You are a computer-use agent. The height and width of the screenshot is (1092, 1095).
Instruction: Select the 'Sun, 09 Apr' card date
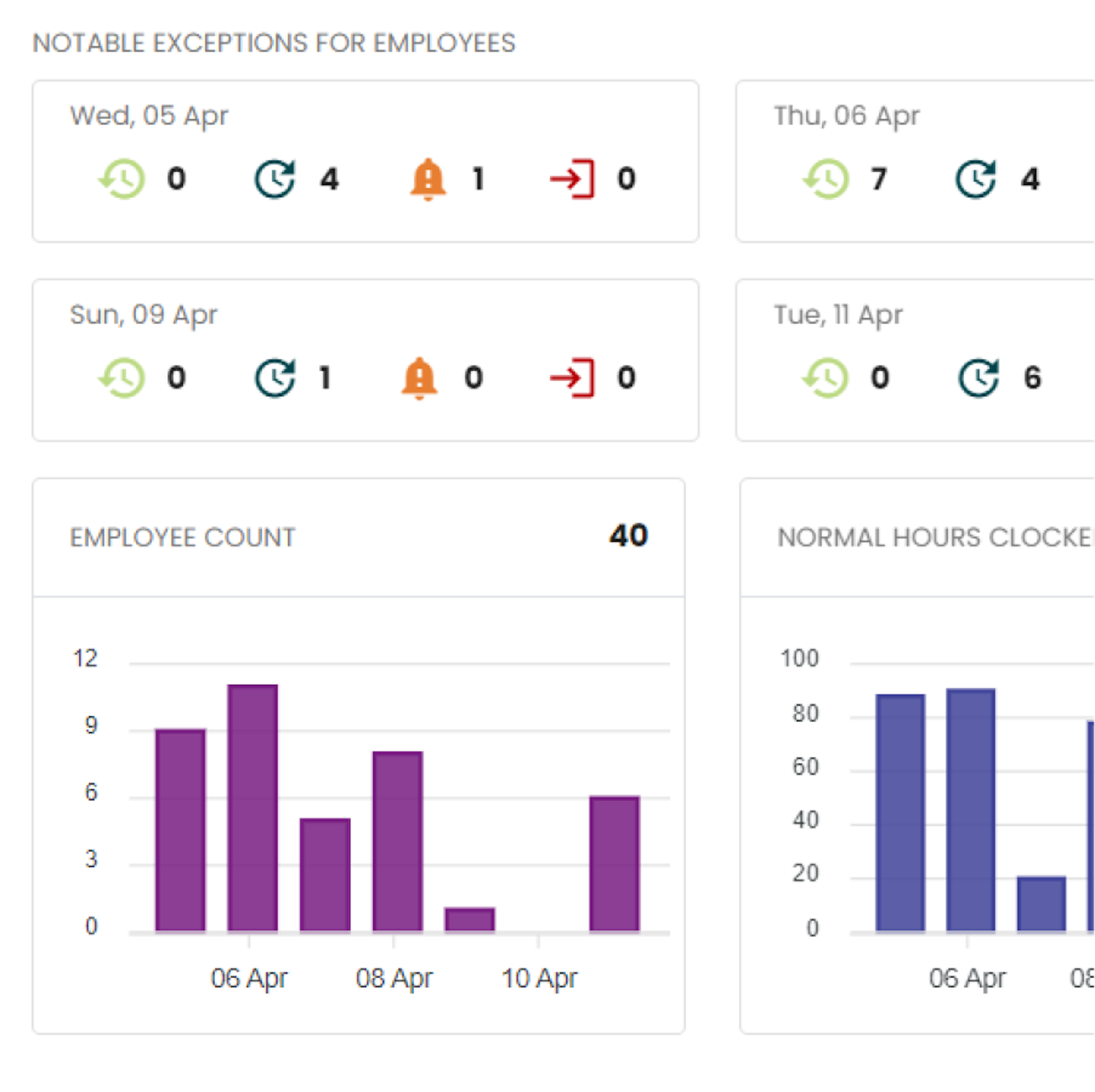(143, 316)
